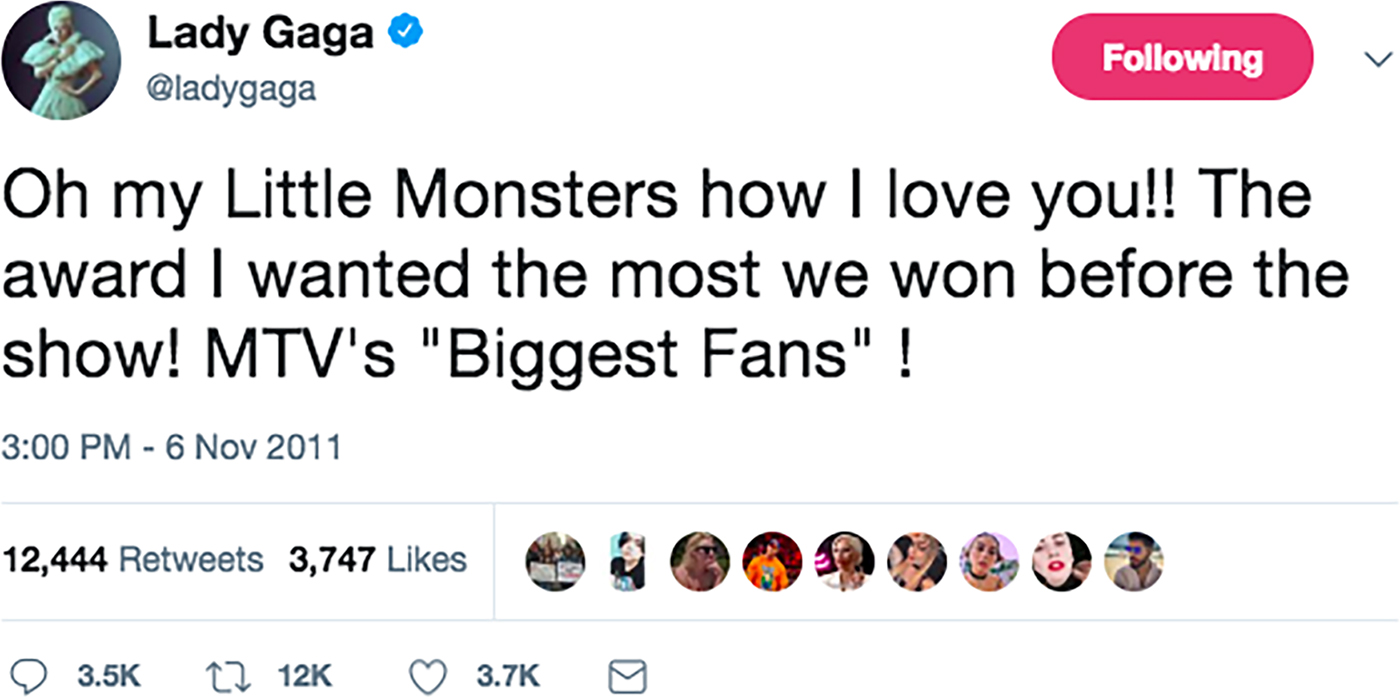View the 3,747 Likes list
This screenshot has width=1400, height=698.
377,560
